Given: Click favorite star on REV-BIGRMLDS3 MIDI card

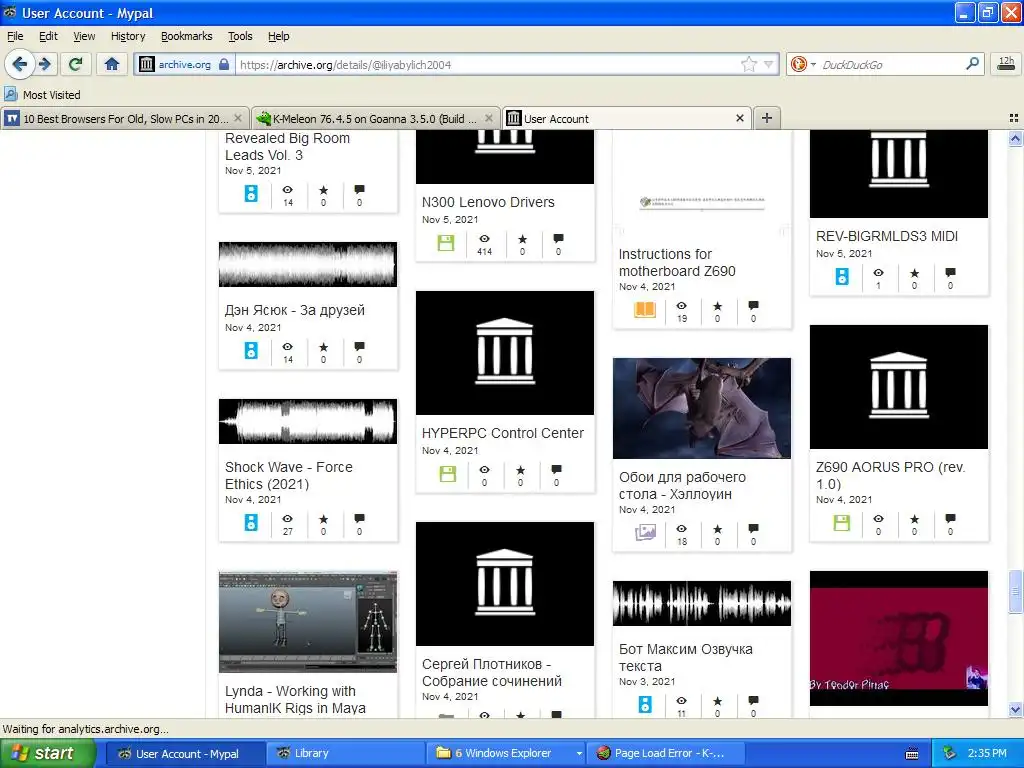Looking at the screenshot, I should tap(914, 273).
